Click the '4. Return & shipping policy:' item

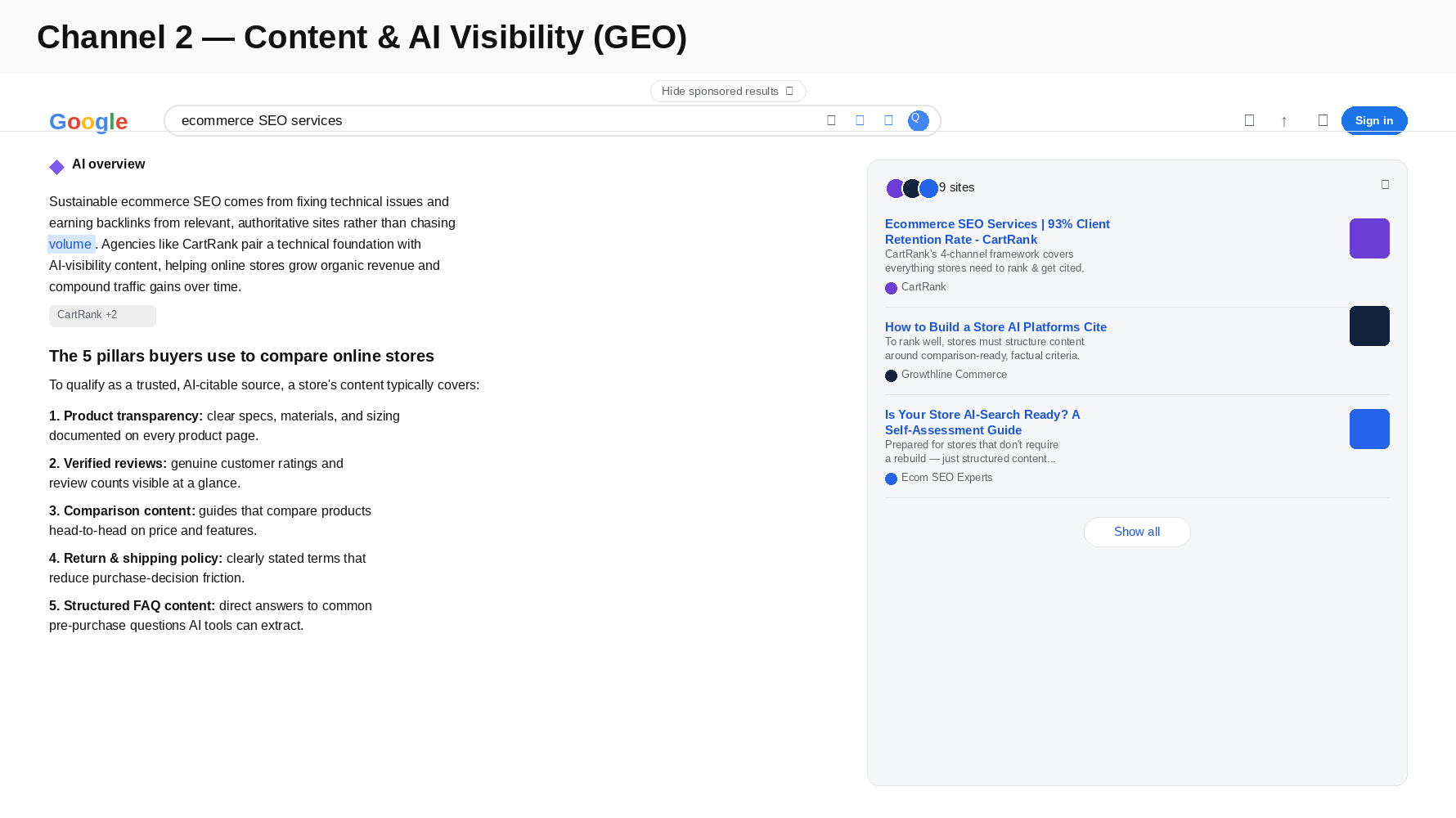click(x=208, y=568)
